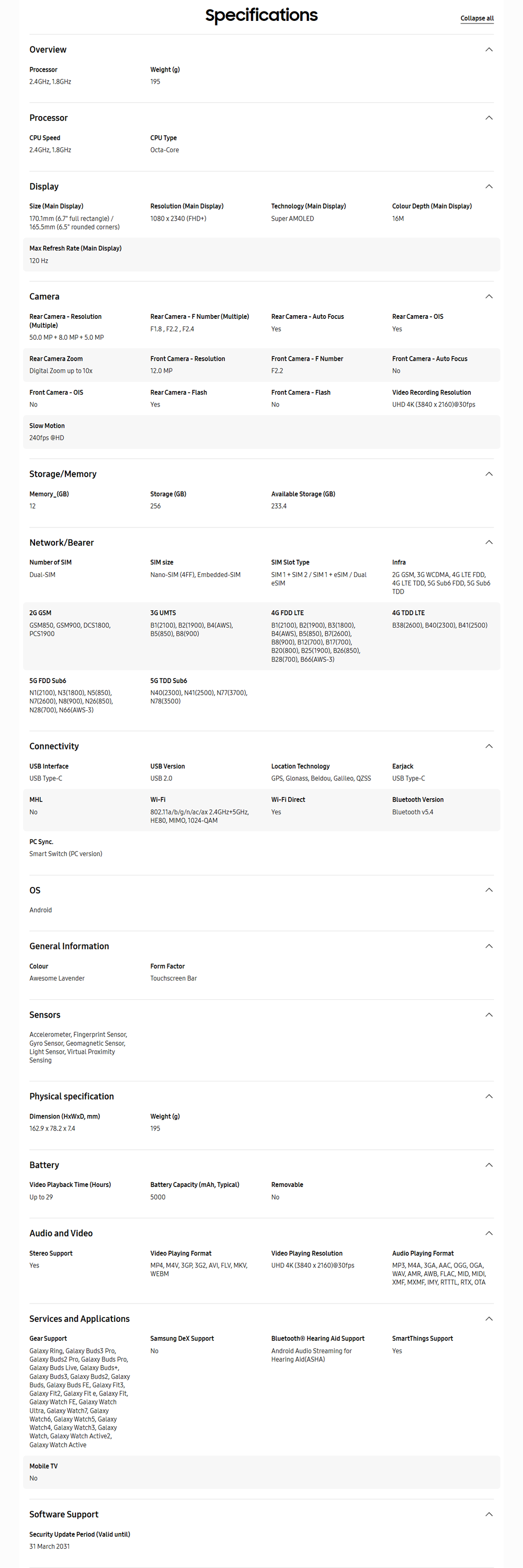Image resolution: width=523 pixels, height=1568 pixels.
Task: Collapse the General Information section chevron
Action: click(488, 946)
